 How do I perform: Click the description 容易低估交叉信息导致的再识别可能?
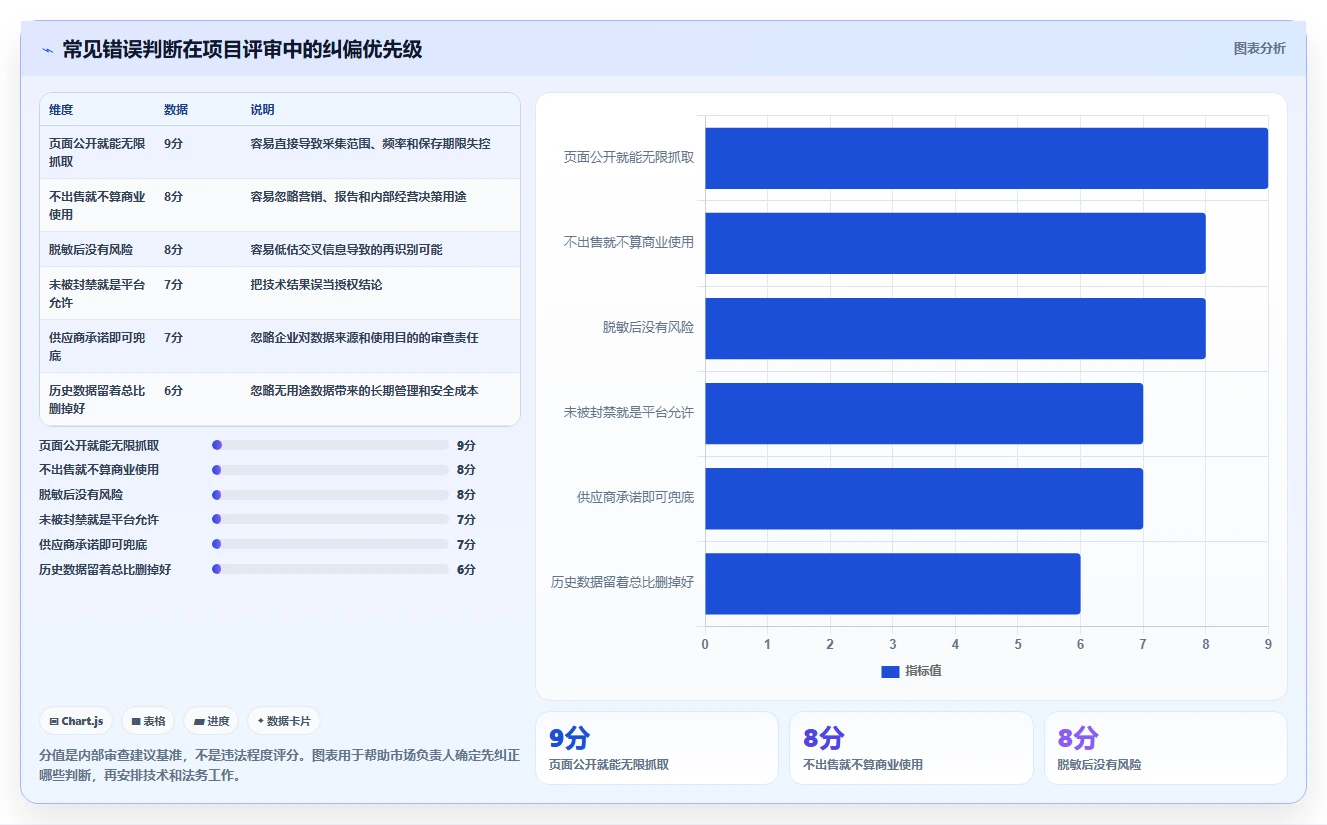[346, 249]
